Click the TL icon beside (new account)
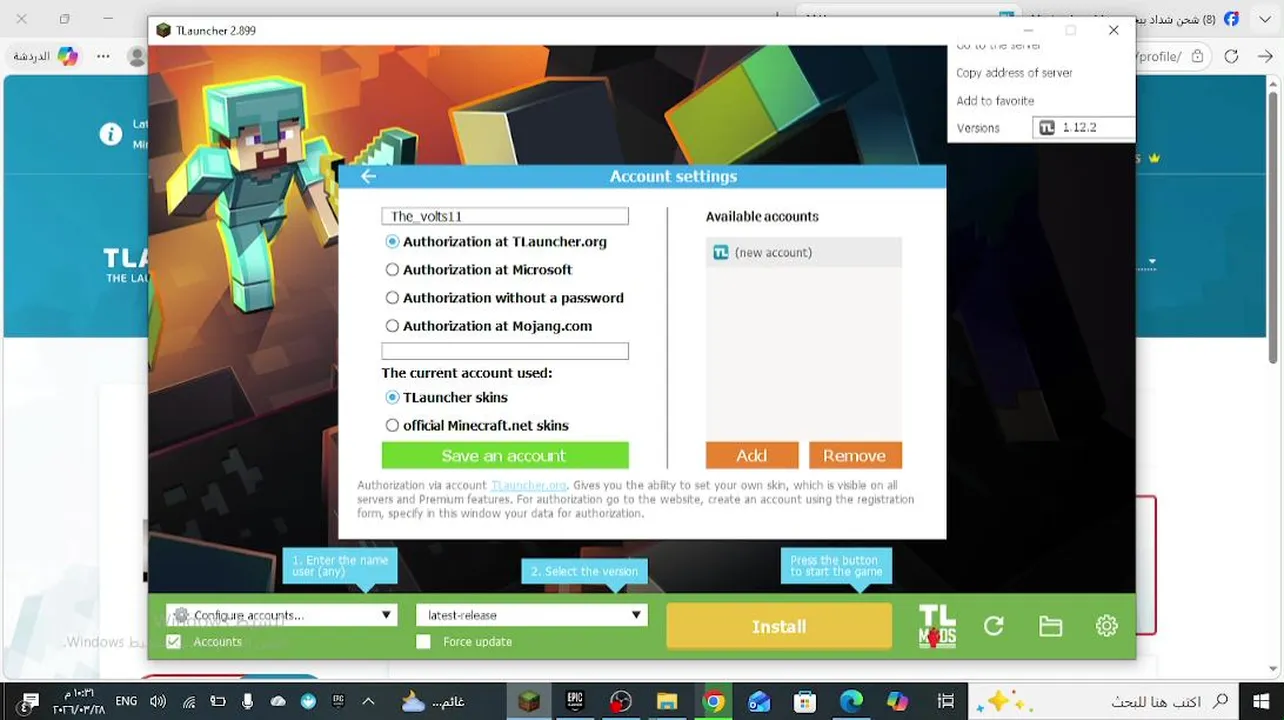The image size is (1284, 720). [x=720, y=253]
